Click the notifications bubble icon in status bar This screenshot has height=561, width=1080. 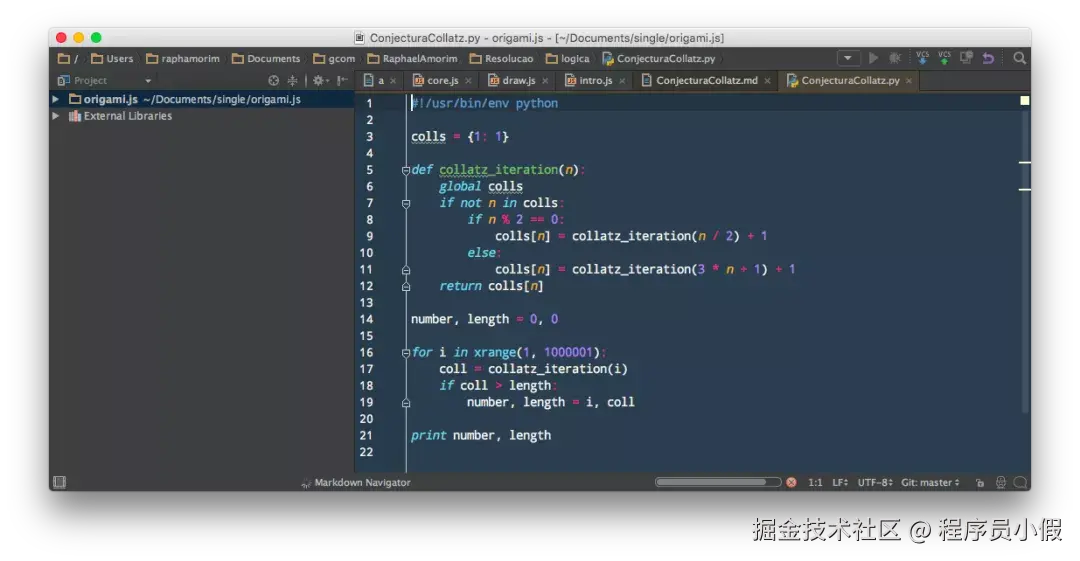tap(1021, 482)
